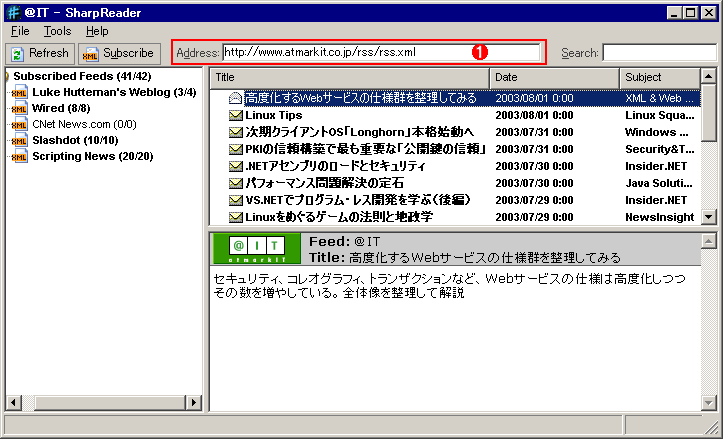Click the XML icon beside Scripting News
Image resolution: width=723 pixels, height=439 pixels.
pos(19,157)
